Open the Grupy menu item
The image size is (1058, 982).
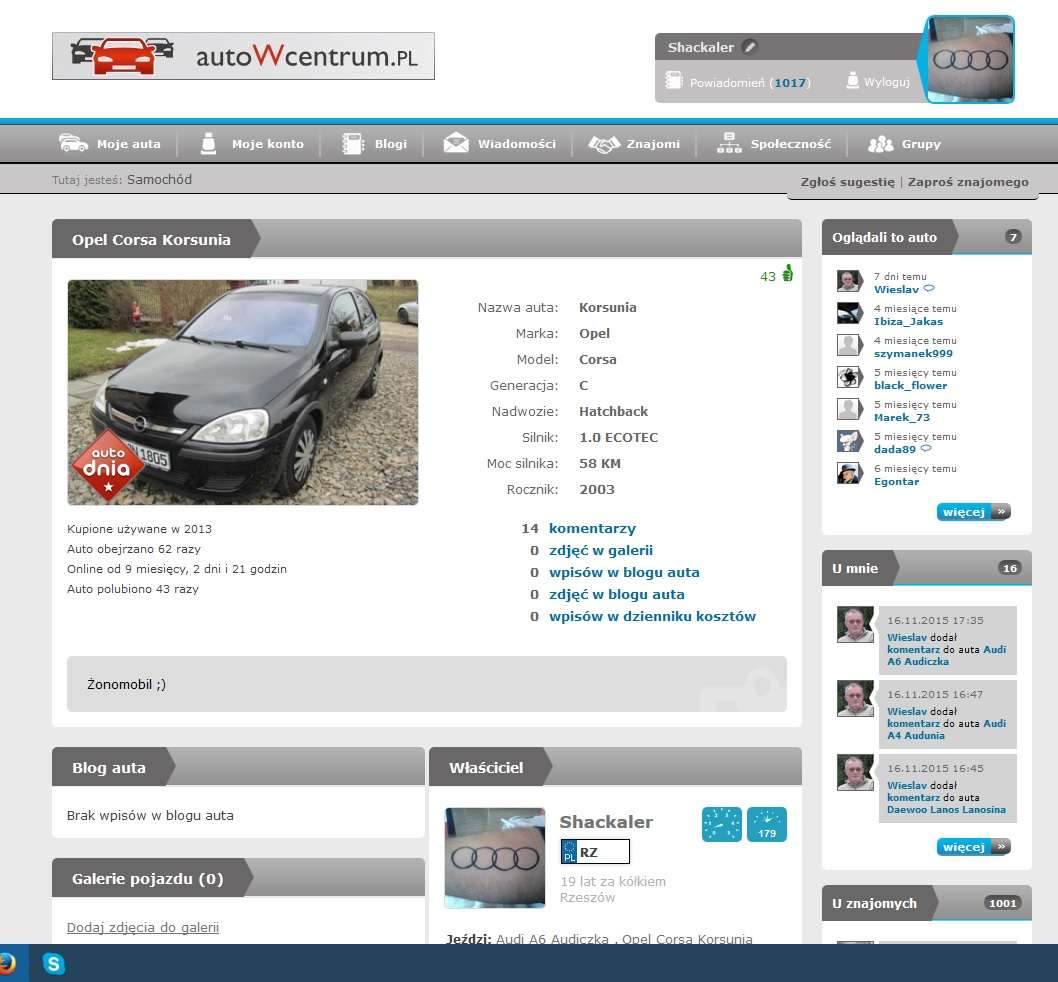pos(921,144)
